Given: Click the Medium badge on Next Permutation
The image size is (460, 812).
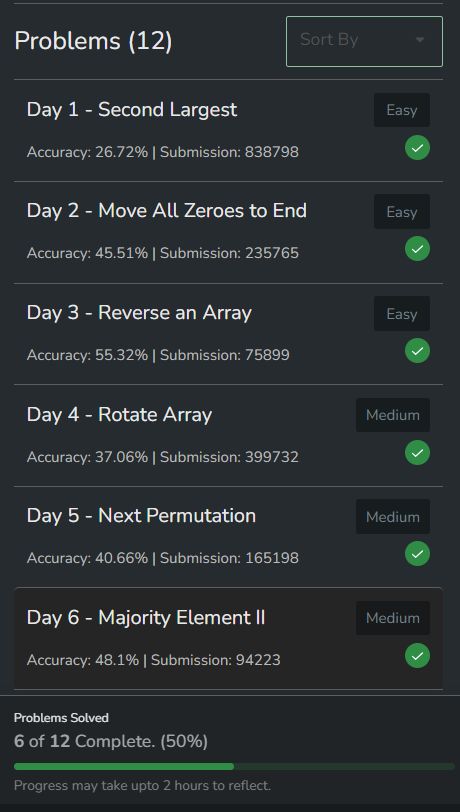Looking at the screenshot, I should click(393, 516).
